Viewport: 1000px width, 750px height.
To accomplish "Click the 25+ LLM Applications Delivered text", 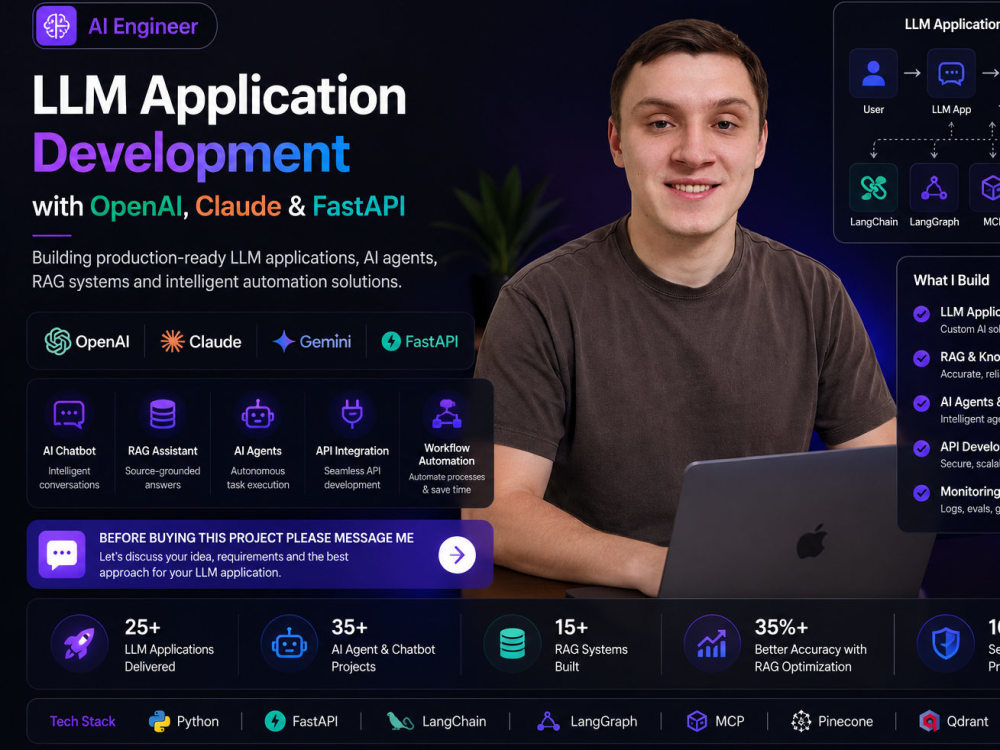I will click(x=169, y=645).
